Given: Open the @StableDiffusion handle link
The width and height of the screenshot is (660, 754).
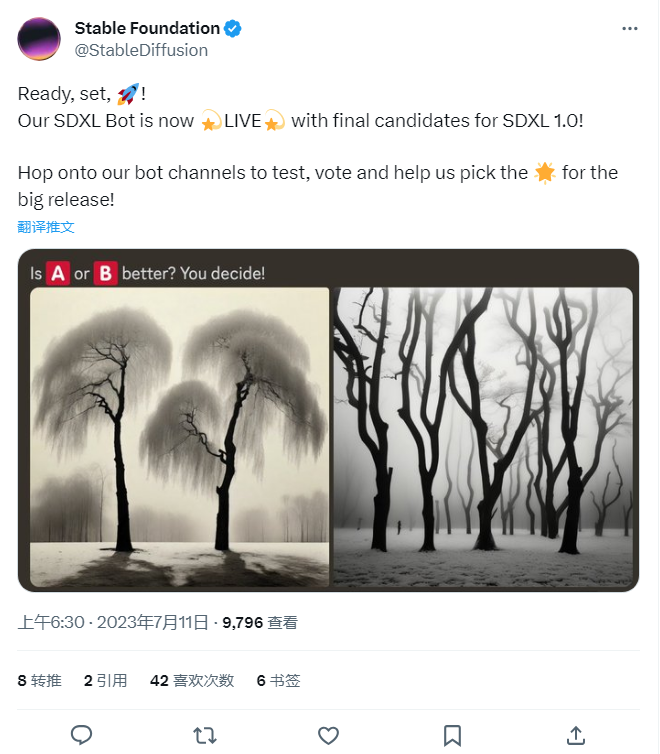Looking at the screenshot, I should click(141, 50).
